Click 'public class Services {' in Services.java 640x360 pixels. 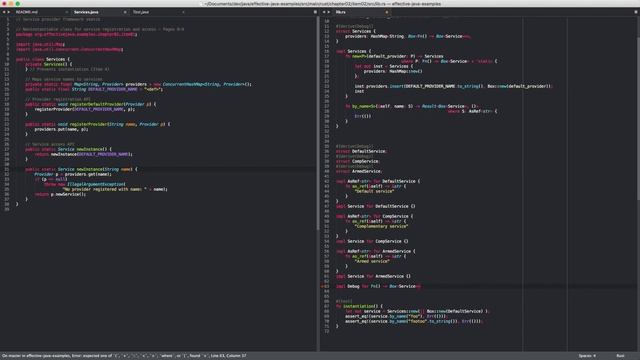coord(43,59)
